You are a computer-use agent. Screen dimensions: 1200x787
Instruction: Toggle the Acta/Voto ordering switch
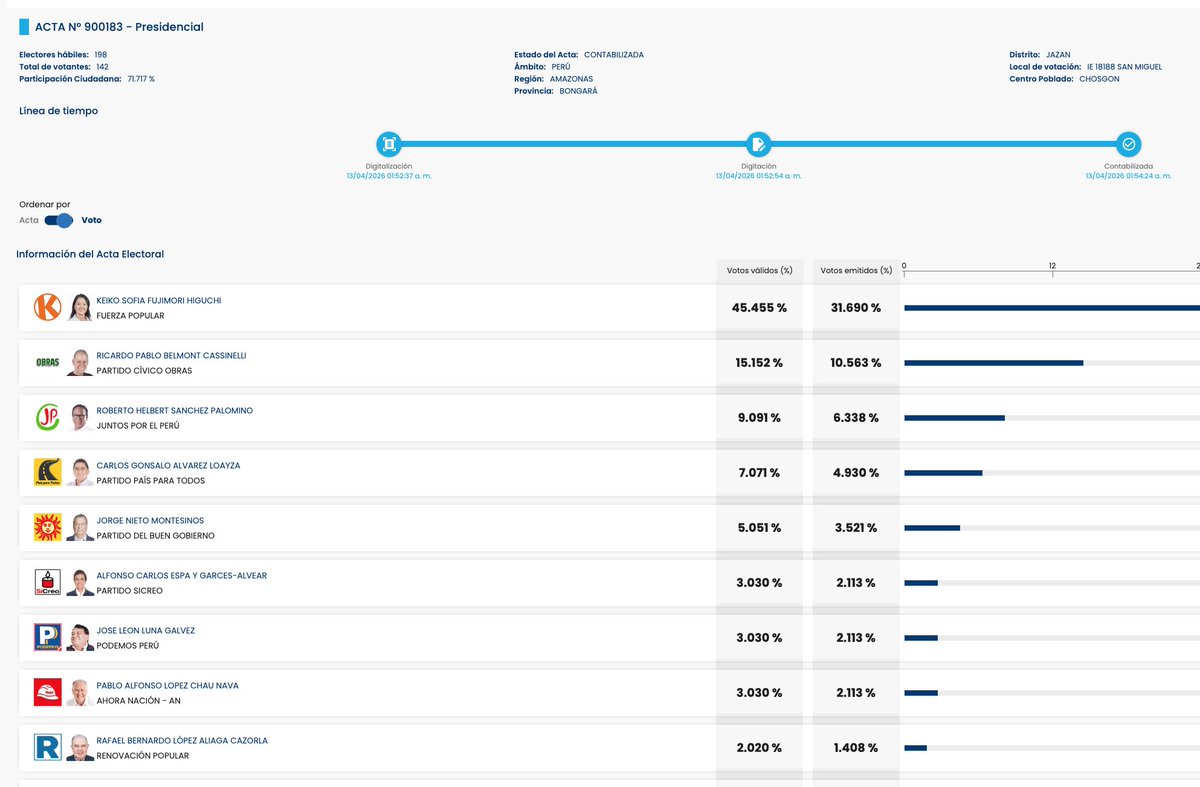click(59, 220)
